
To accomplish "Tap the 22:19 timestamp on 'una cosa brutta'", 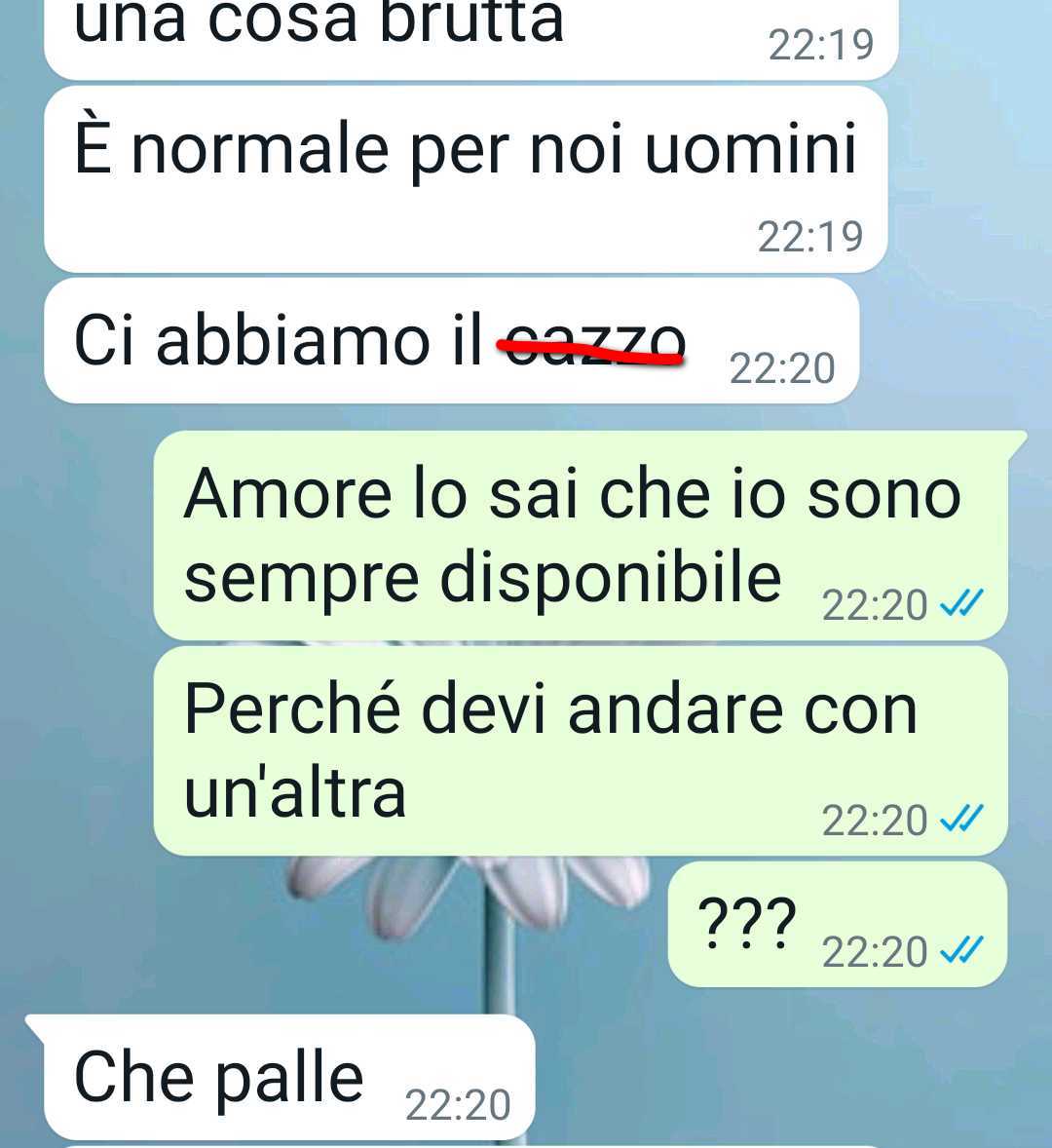I will coord(821,45).
